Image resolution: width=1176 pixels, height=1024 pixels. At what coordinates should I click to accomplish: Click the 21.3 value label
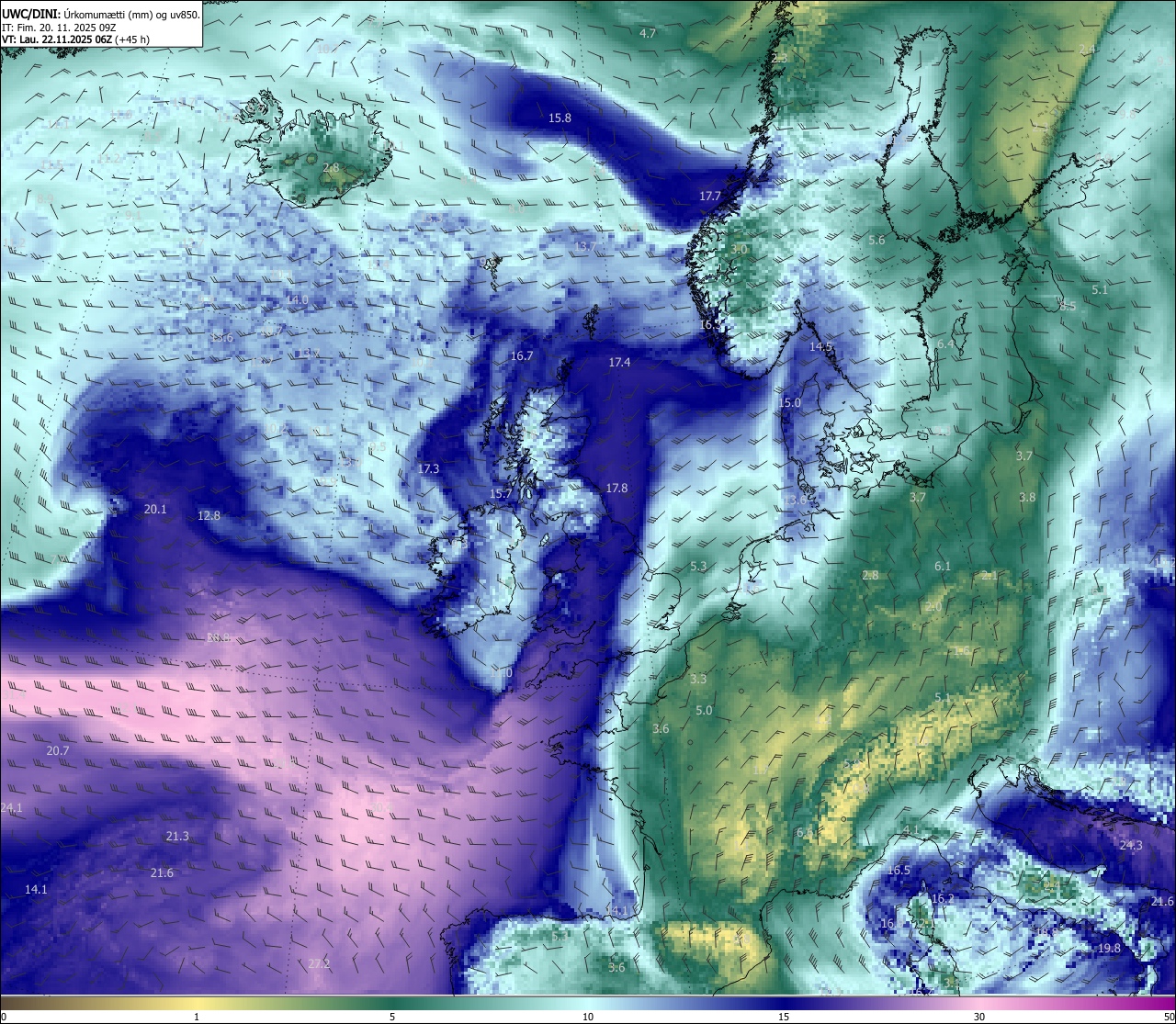[x=177, y=836]
